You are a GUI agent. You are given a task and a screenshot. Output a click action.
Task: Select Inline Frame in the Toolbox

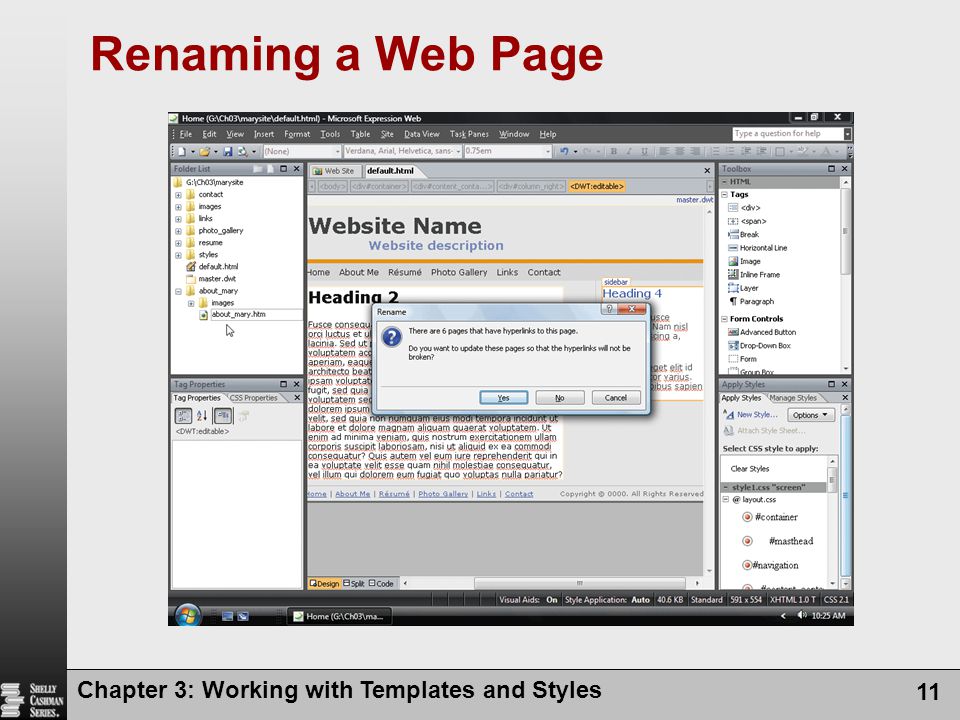pyautogui.click(x=754, y=275)
